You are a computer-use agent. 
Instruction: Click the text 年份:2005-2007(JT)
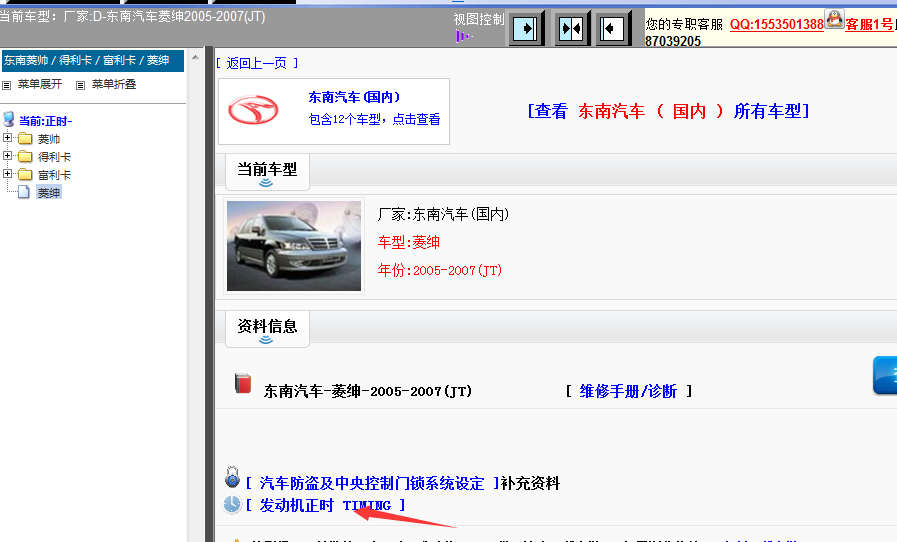click(439, 270)
